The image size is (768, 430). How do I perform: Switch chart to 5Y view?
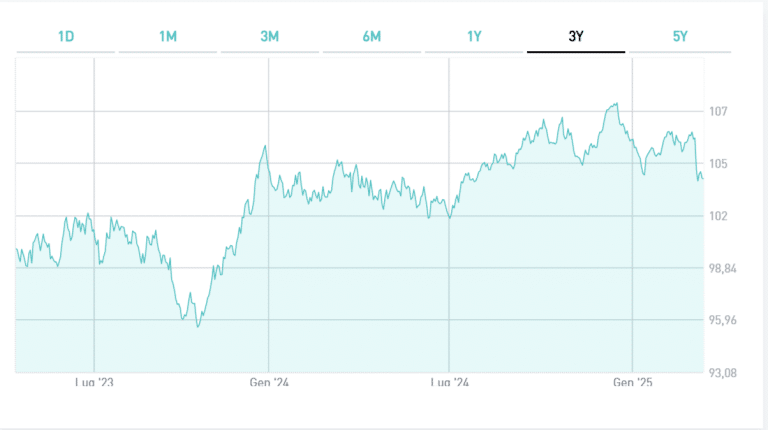point(680,37)
